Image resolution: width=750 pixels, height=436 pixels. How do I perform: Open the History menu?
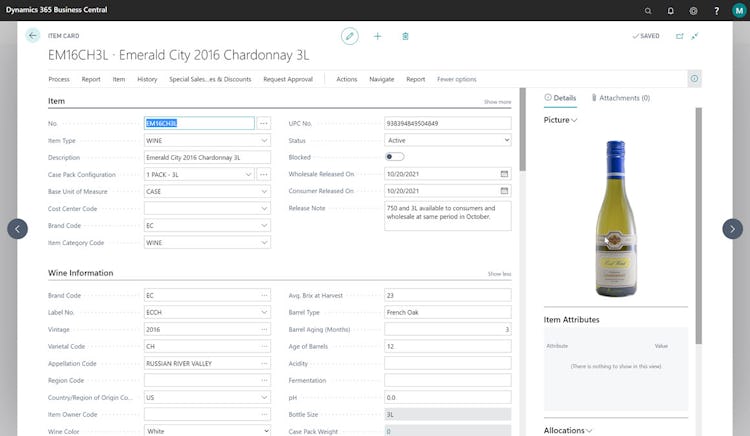coord(147,79)
